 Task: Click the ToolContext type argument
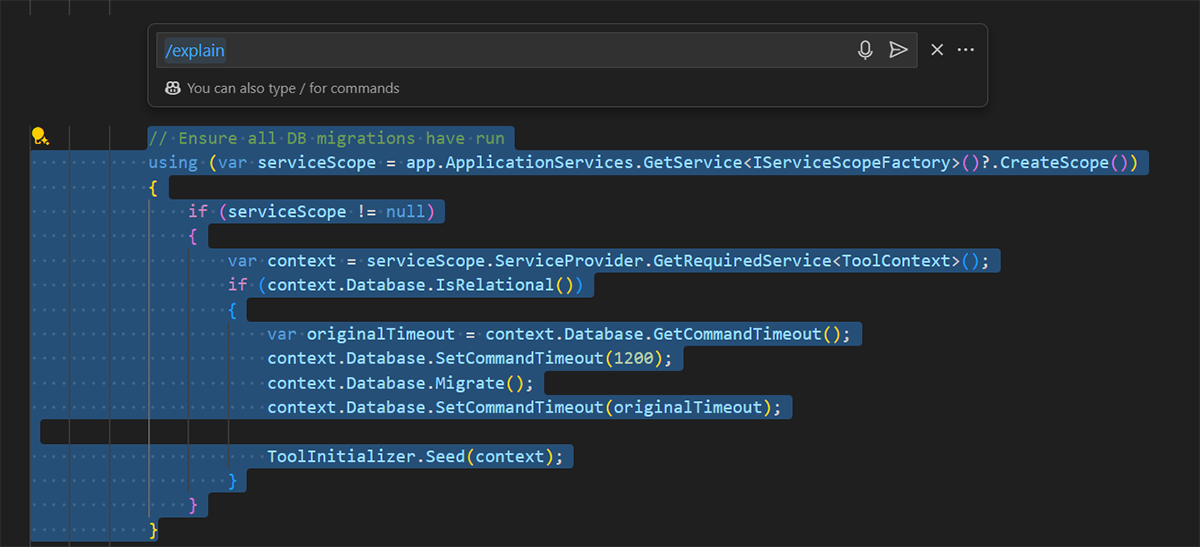[x=895, y=261]
